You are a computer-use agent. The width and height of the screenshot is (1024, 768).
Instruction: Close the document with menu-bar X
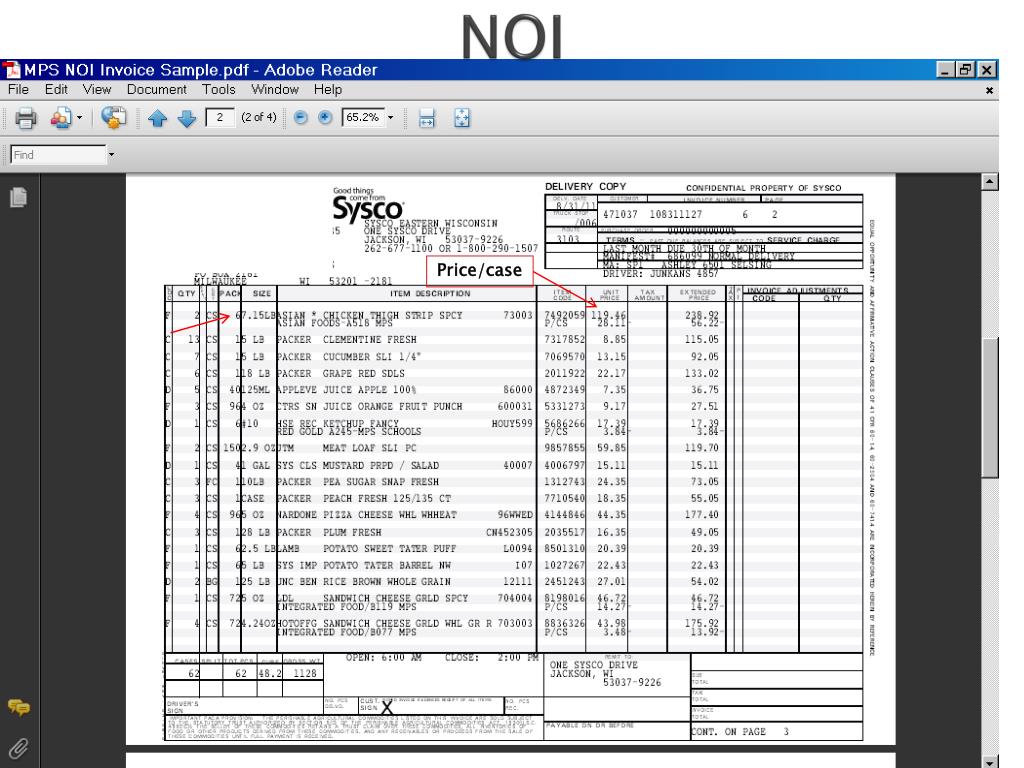[x=989, y=91]
